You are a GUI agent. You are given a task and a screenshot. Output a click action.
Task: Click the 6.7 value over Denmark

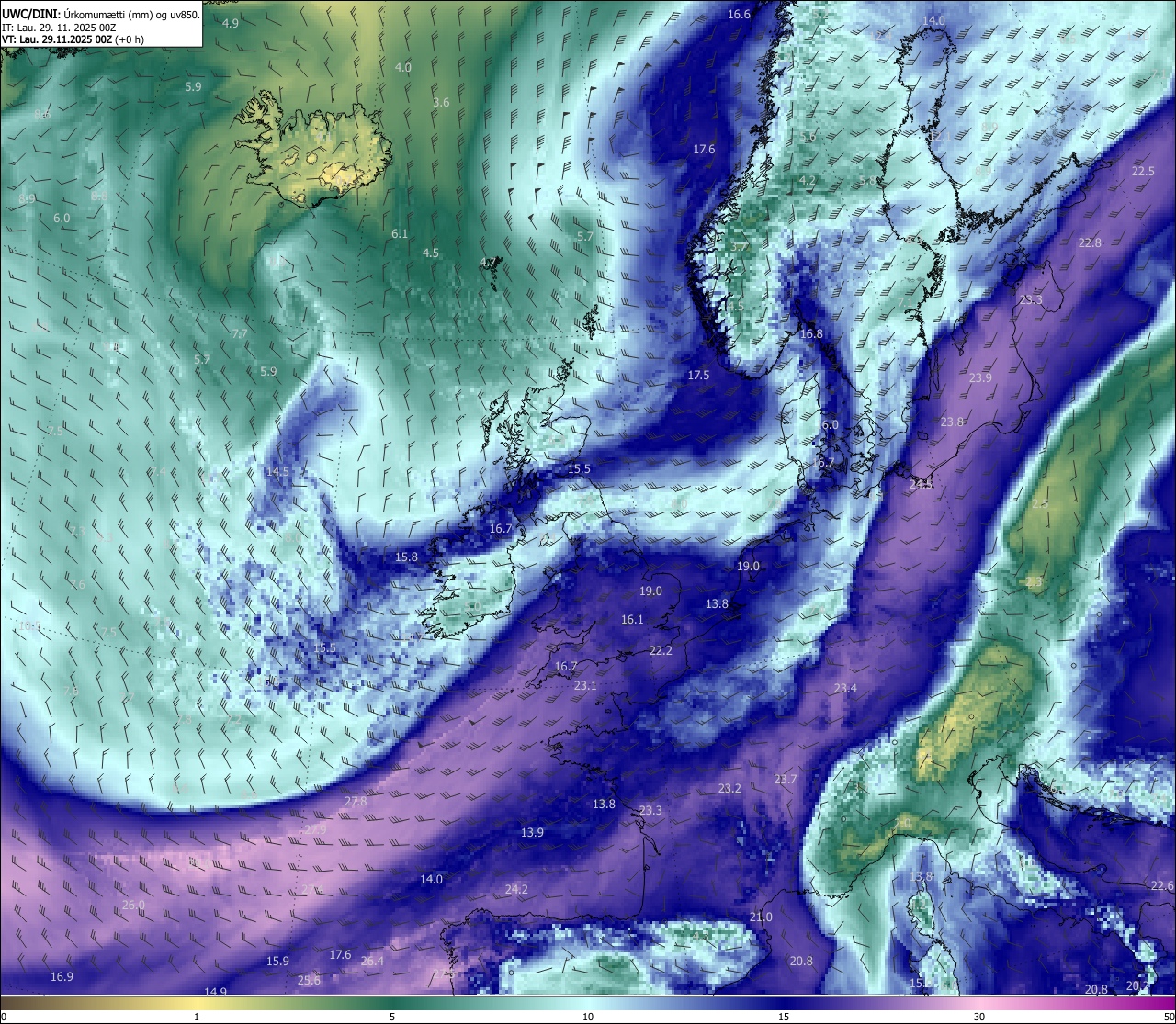826,463
